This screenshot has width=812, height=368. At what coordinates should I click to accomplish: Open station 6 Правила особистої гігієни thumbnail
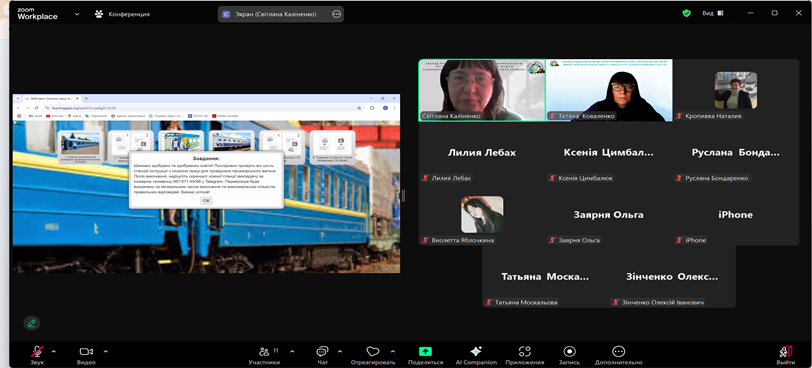333,147
